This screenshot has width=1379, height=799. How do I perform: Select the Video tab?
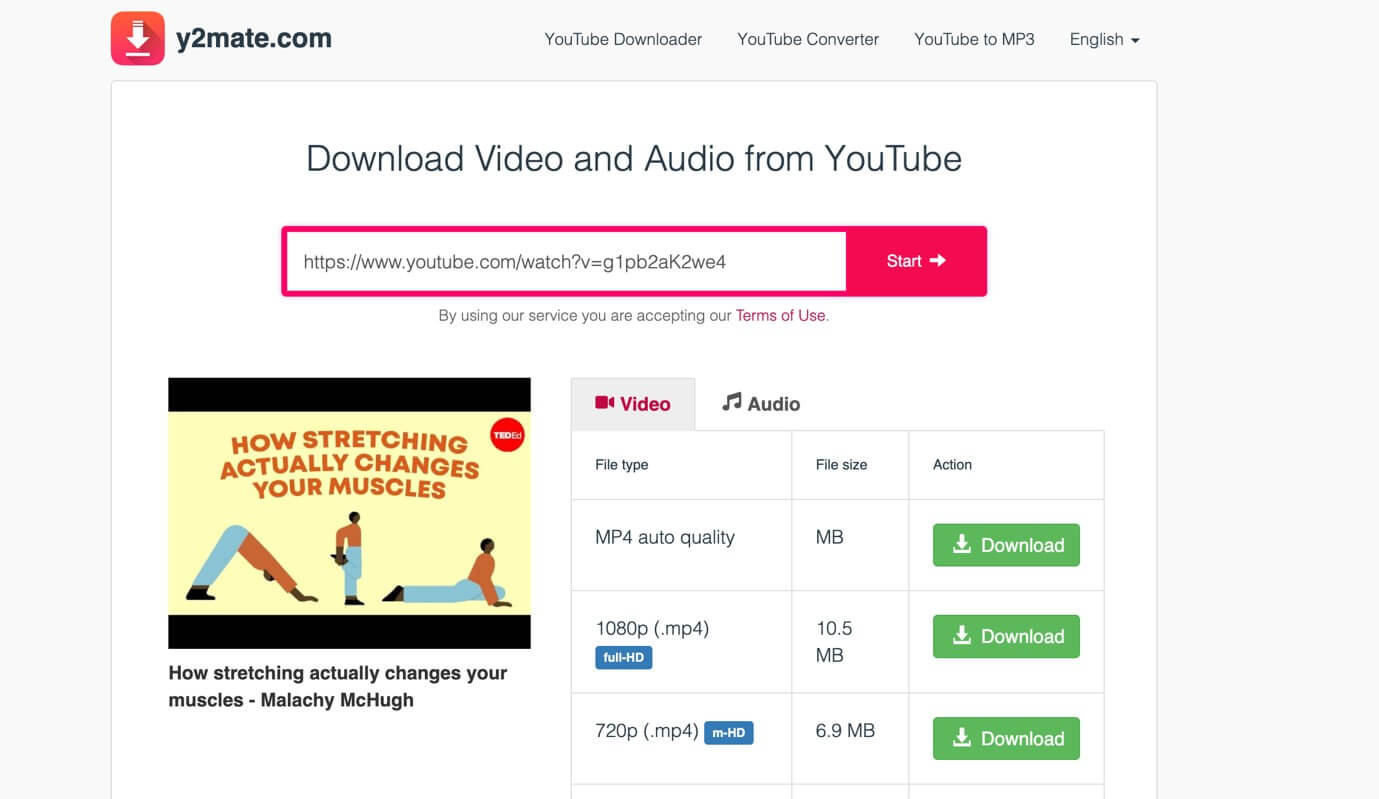pos(633,404)
